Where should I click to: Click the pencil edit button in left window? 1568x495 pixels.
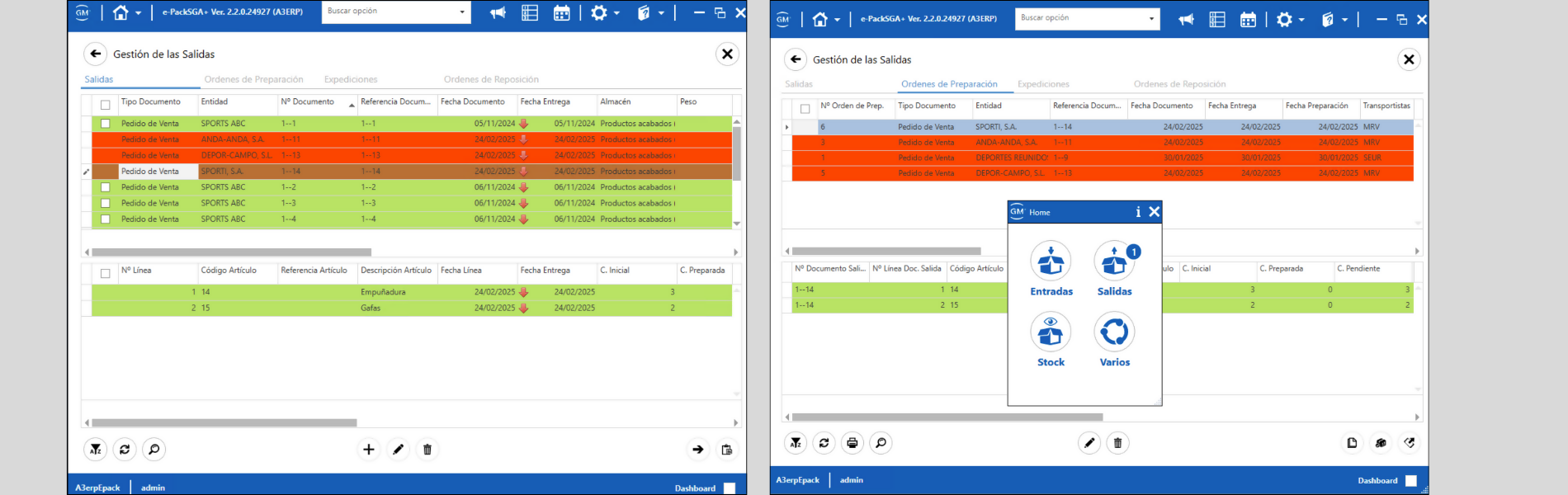click(398, 450)
